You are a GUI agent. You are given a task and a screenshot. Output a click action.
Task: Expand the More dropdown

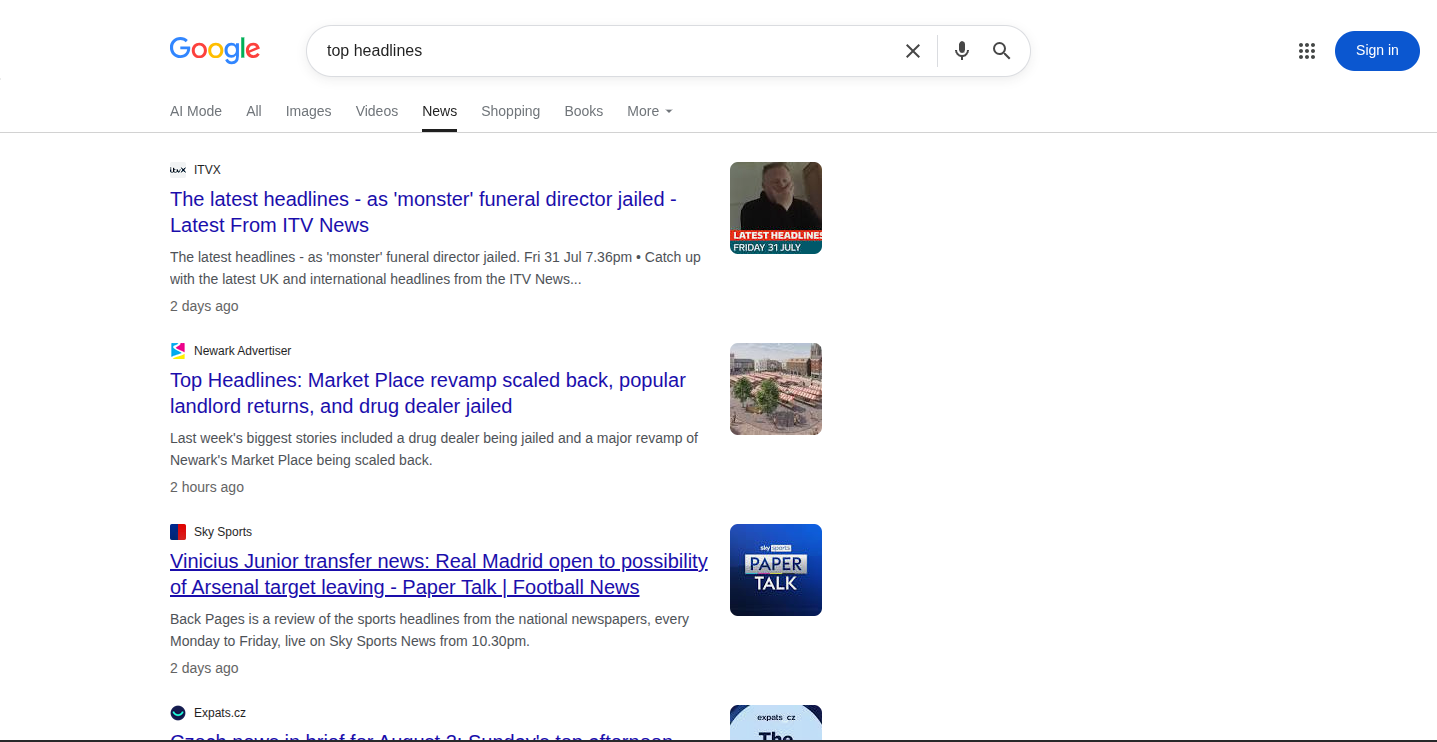tap(650, 111)
